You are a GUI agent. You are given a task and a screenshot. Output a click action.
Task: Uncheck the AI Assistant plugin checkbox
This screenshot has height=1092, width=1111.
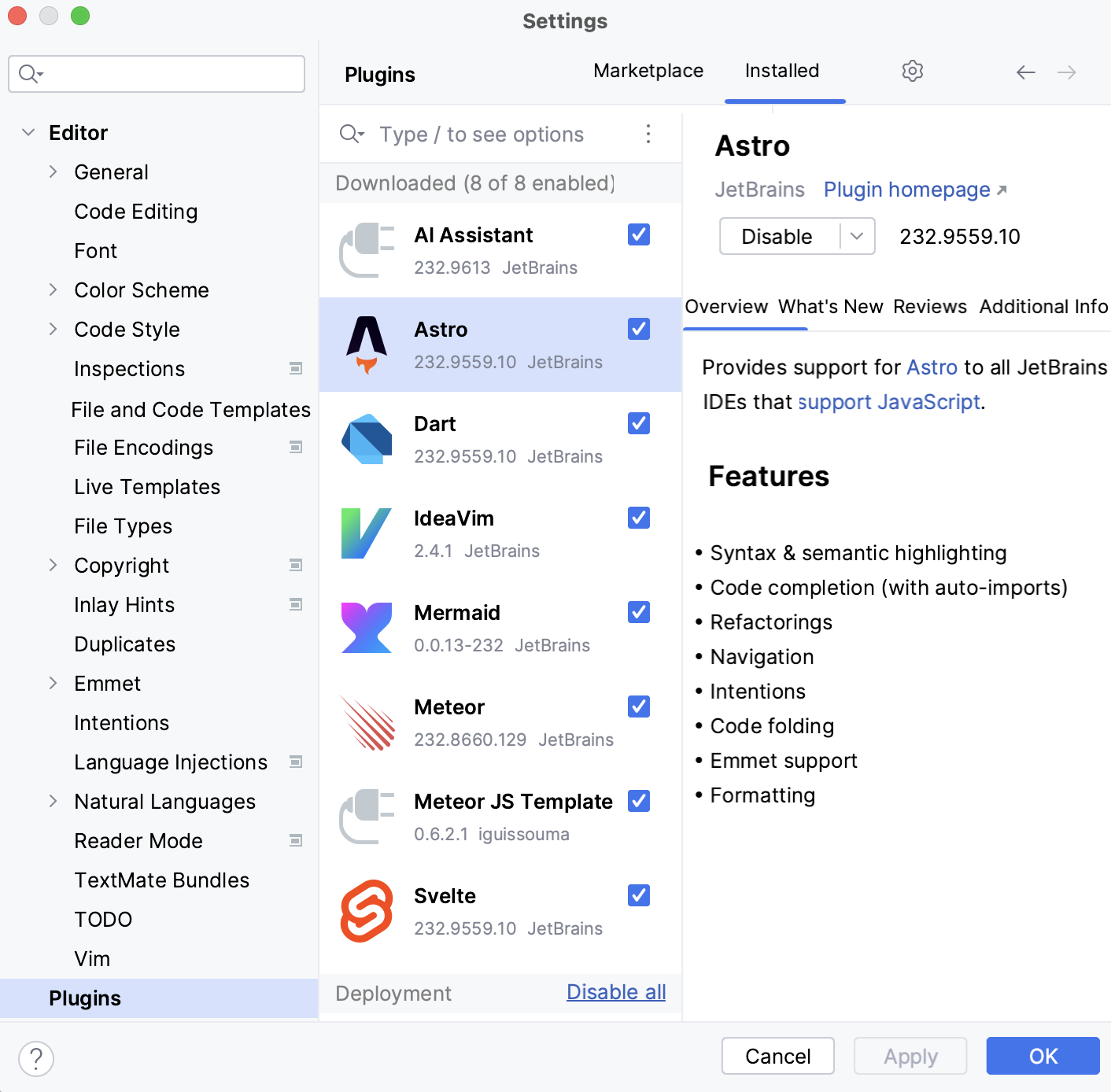638,234
